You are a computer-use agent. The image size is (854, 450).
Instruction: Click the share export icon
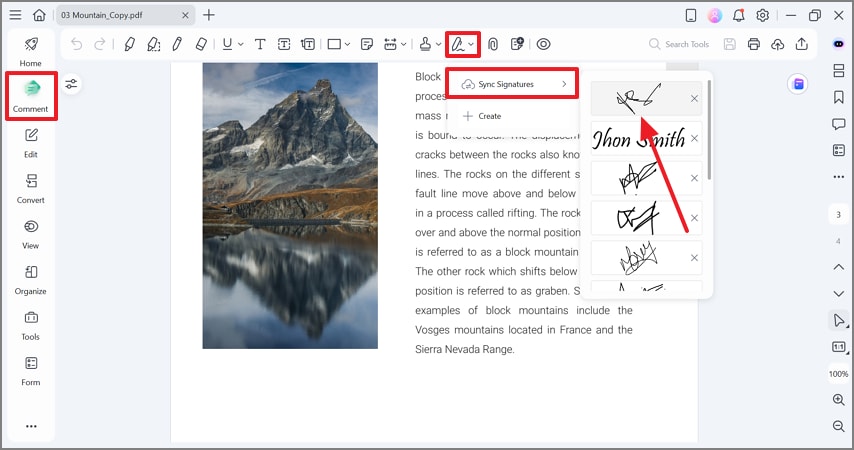(802, 44)
